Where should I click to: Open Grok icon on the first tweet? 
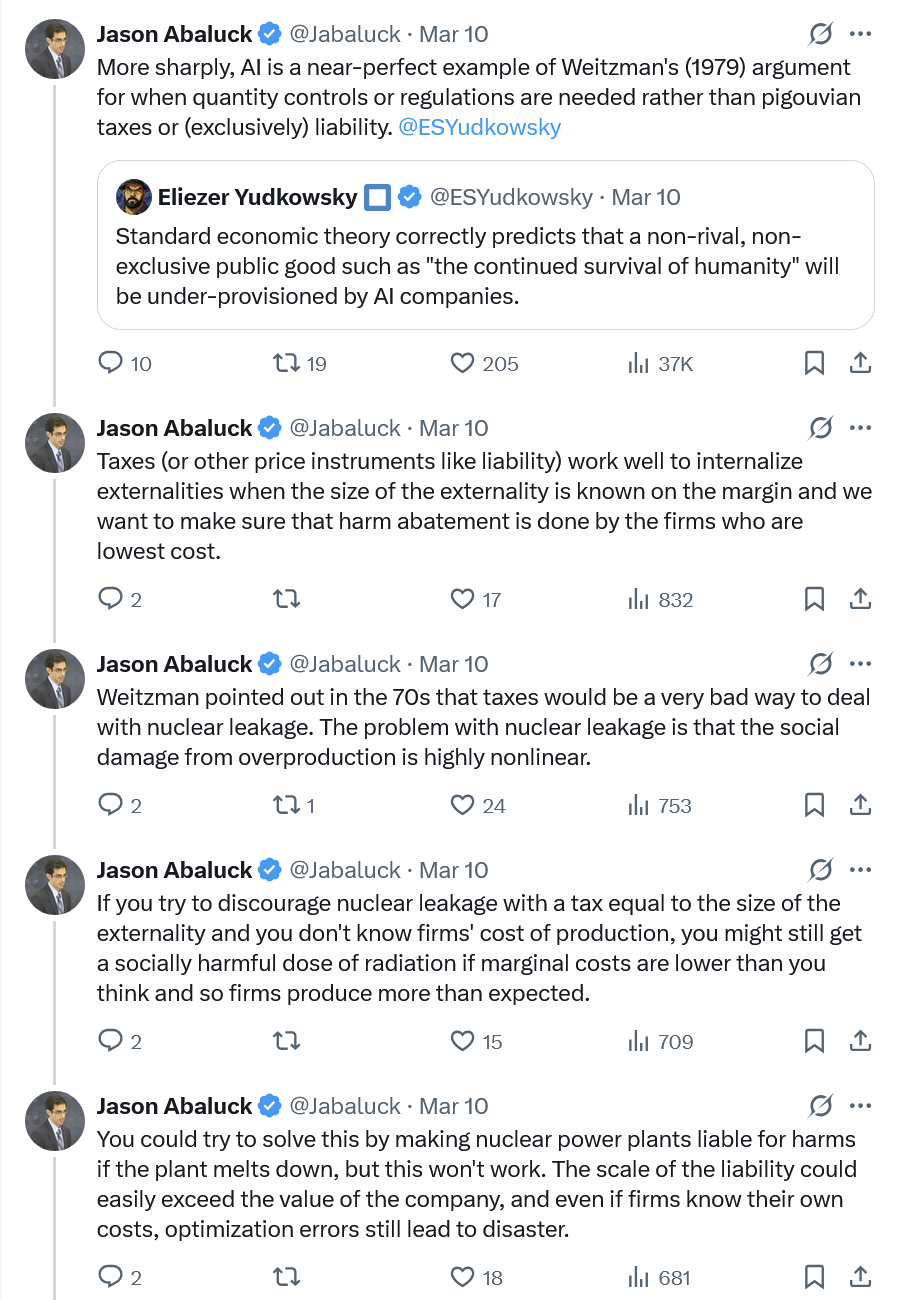(x=820, y=34)
